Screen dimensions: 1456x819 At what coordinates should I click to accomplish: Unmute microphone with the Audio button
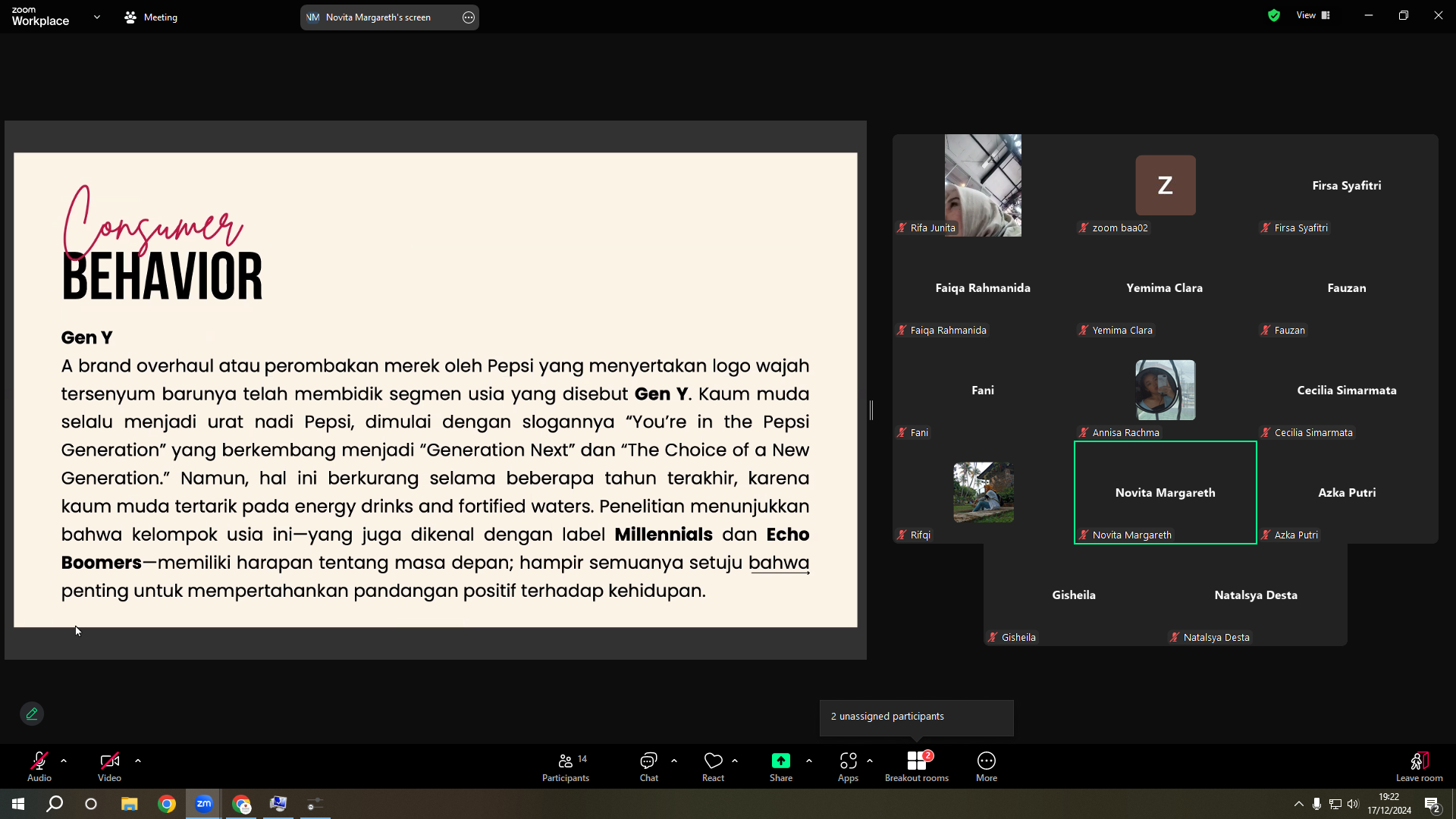[39, 766]
